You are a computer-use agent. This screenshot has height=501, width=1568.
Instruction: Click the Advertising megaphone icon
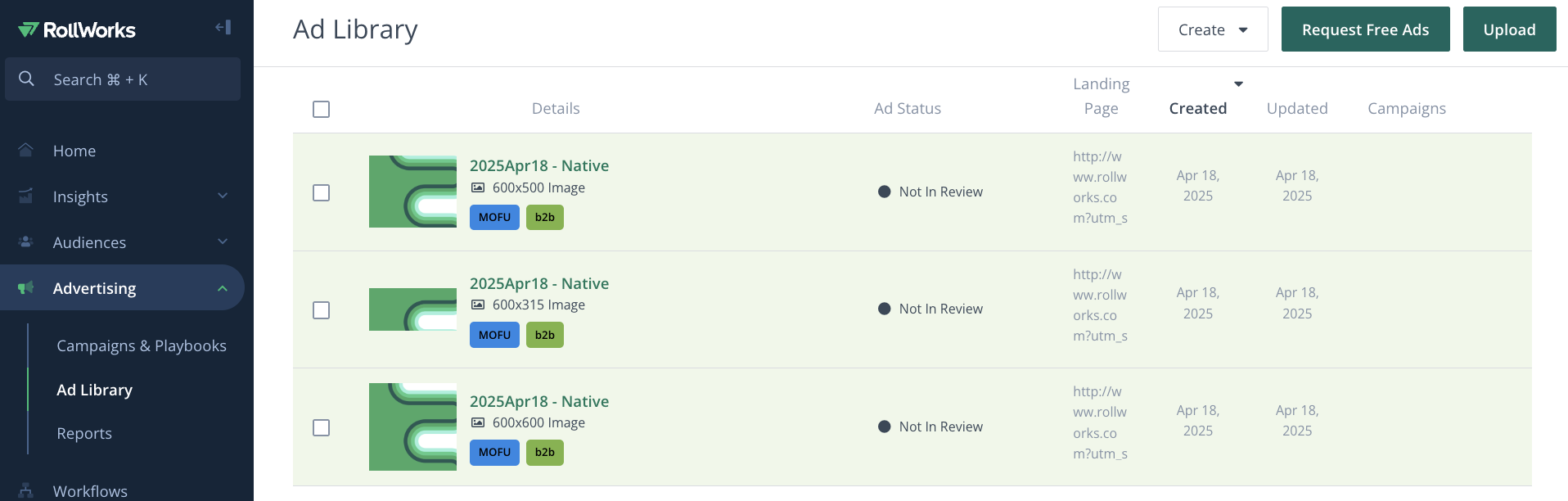[x=26, y=287]
